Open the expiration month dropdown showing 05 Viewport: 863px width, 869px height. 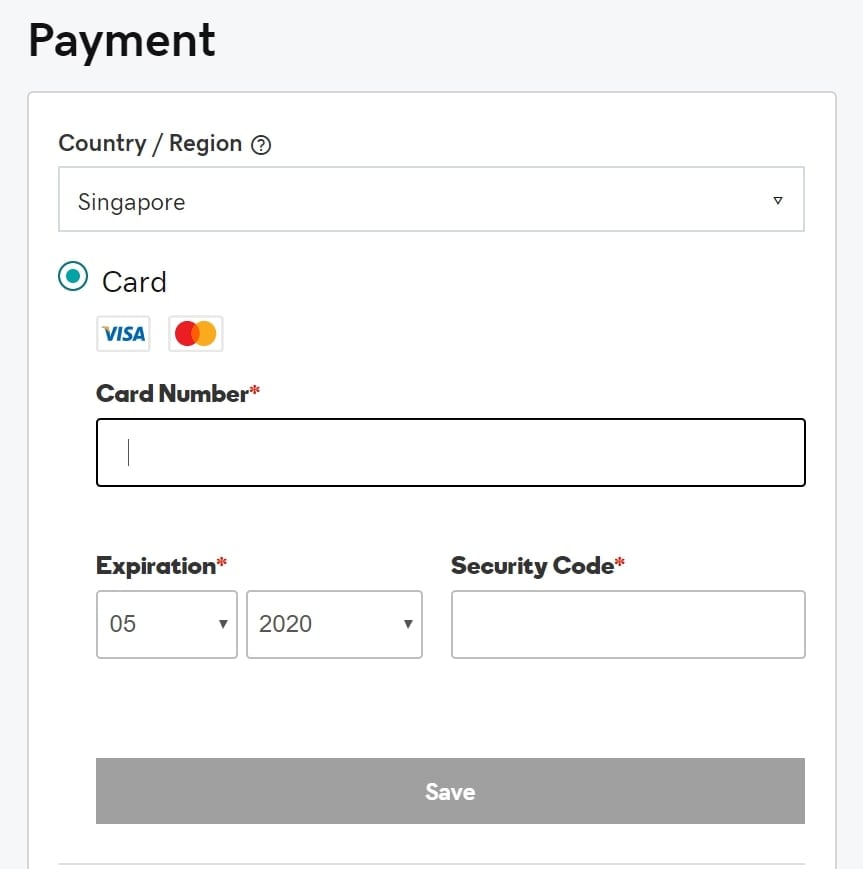click(167, 625)
